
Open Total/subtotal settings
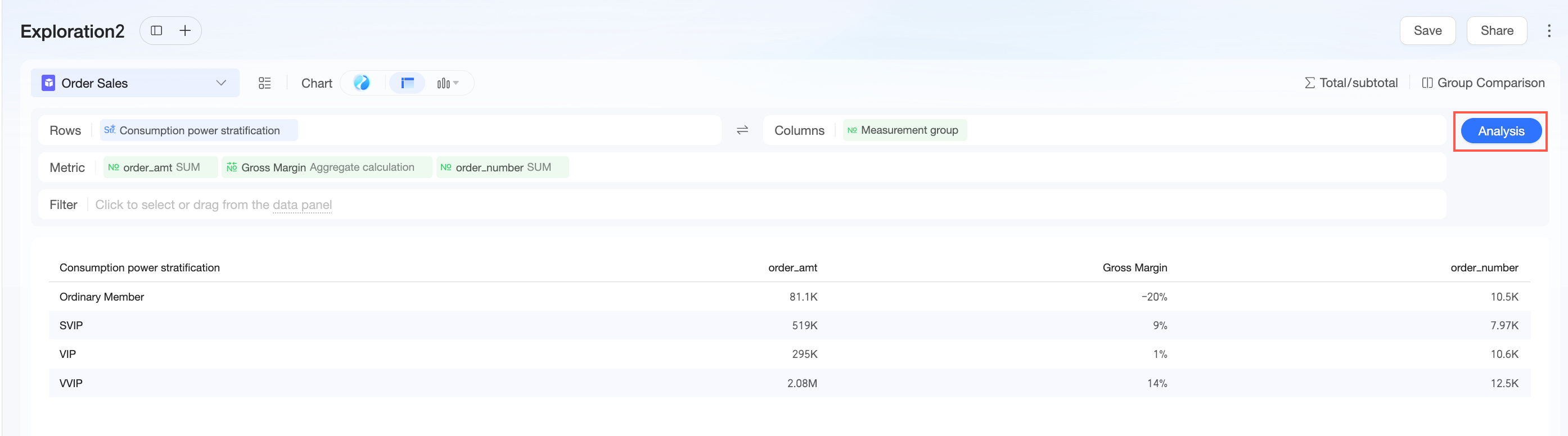click(1351, 83)
